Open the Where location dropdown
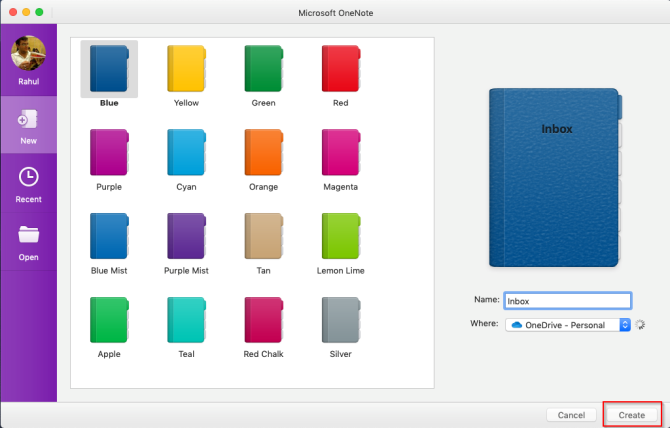The image size is (670, 428). (x=624, y=325)
